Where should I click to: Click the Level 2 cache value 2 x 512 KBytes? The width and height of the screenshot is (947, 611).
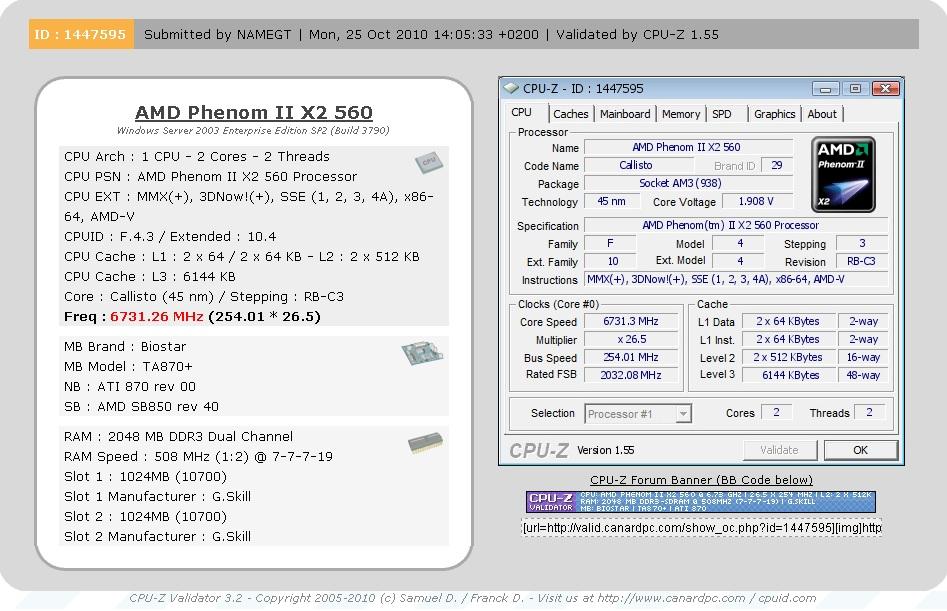point(788,357)
